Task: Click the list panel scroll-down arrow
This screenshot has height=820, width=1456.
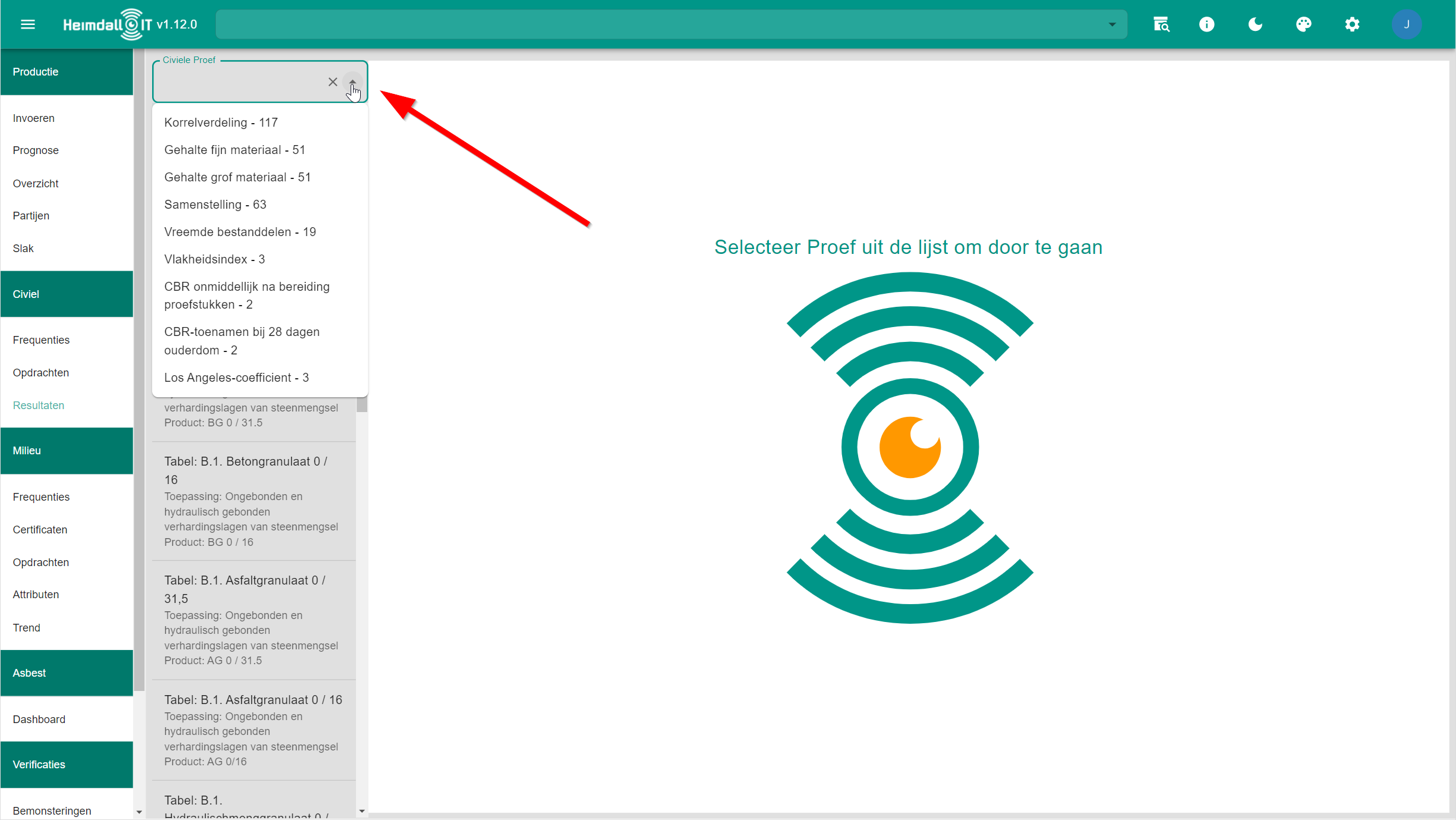Action: [x=362, y=811]
